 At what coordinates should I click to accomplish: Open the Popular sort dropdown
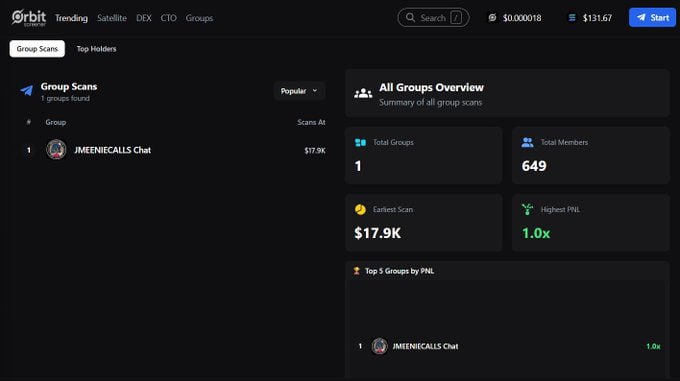tap(299, 91)
